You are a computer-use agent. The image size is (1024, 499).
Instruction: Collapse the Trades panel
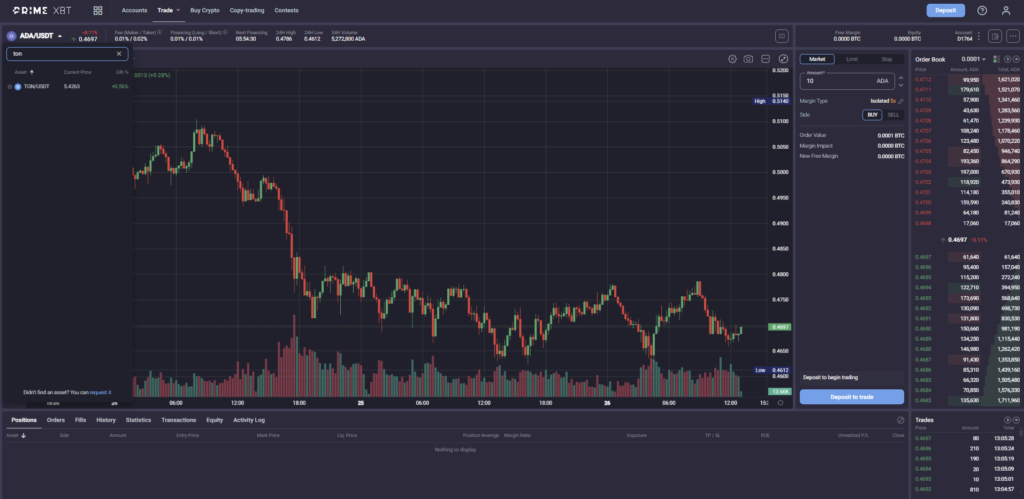1016,419
